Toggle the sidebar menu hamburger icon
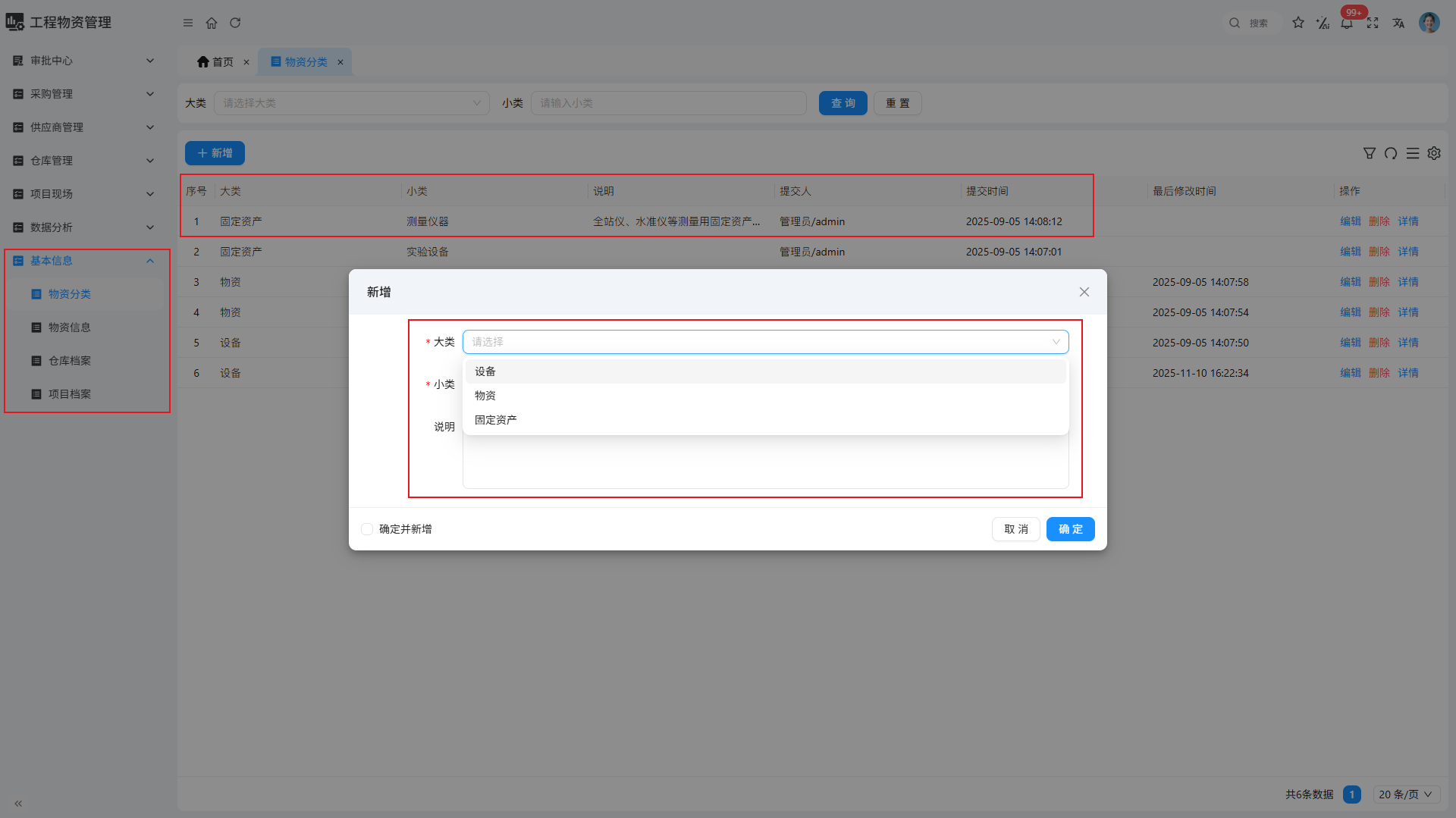This screenshot has width=1456, height=818. point(188,23)
